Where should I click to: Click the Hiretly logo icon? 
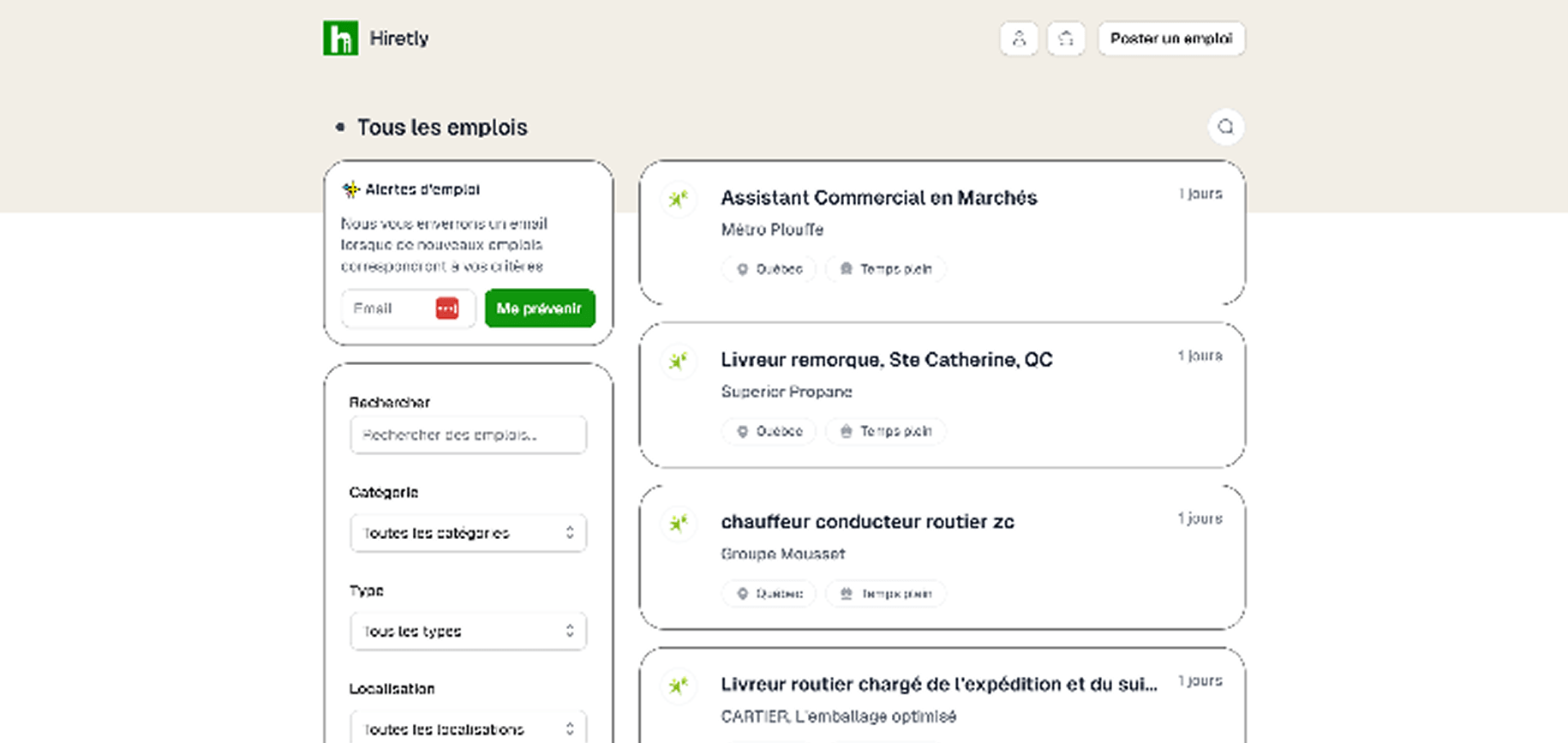click(x=340, y=39)
